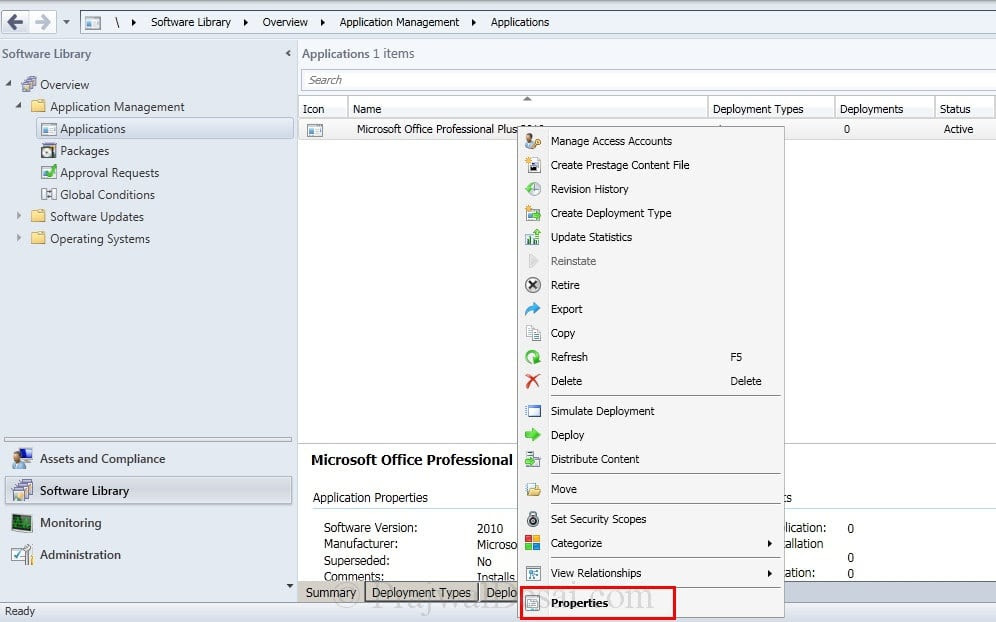Click the Manage Access Accounts icon
Screen dimensions: 996x622
[533, 141]
